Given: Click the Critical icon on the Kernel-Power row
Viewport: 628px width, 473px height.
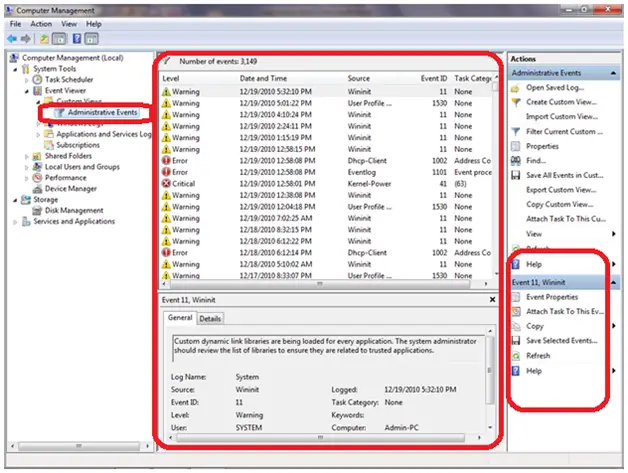Looking at the screenshot, I should (166, 184).
